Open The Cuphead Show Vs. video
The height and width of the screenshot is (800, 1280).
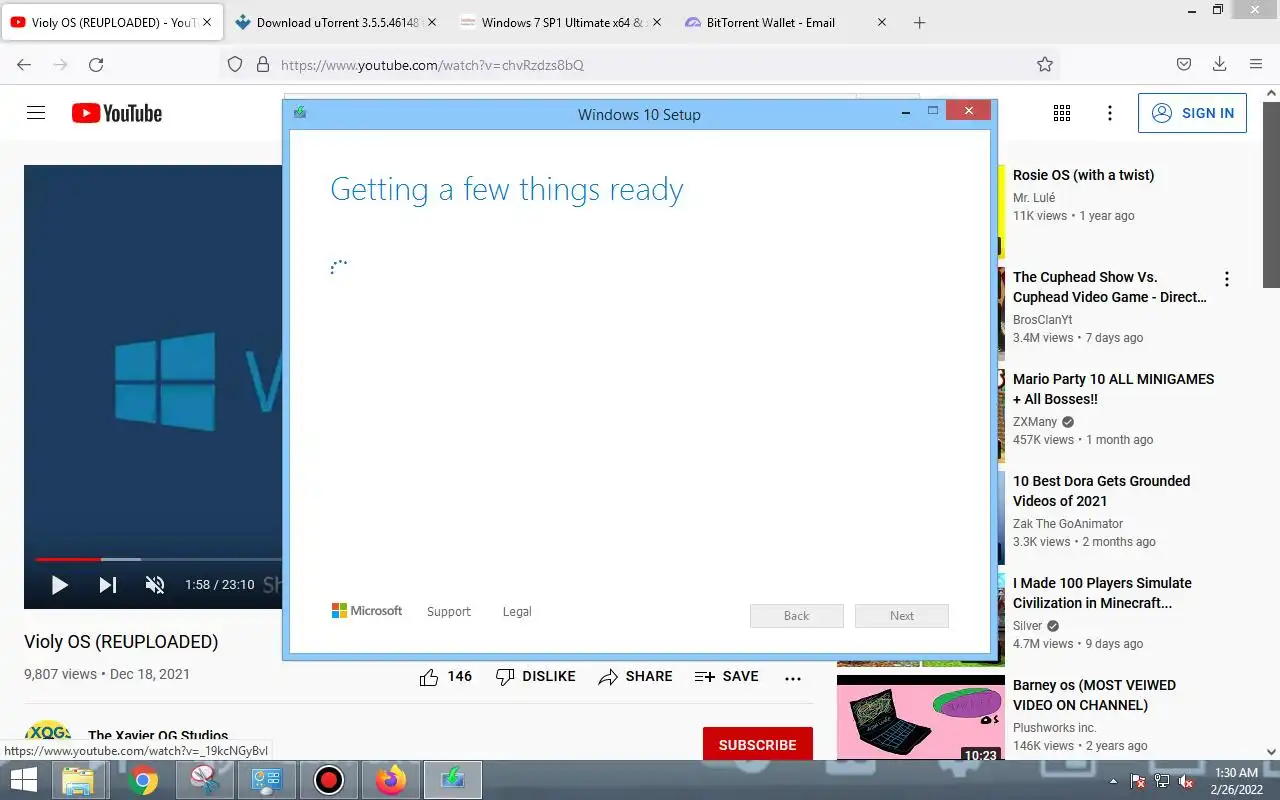1110,287
